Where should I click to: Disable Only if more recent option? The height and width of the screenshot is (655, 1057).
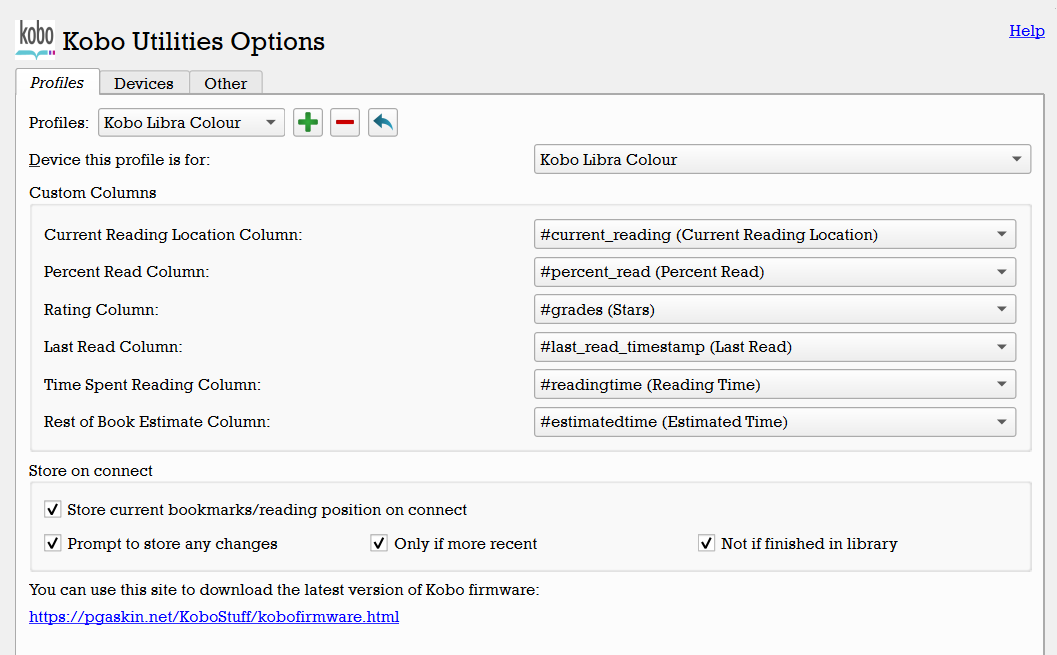(x=380, y=544)
